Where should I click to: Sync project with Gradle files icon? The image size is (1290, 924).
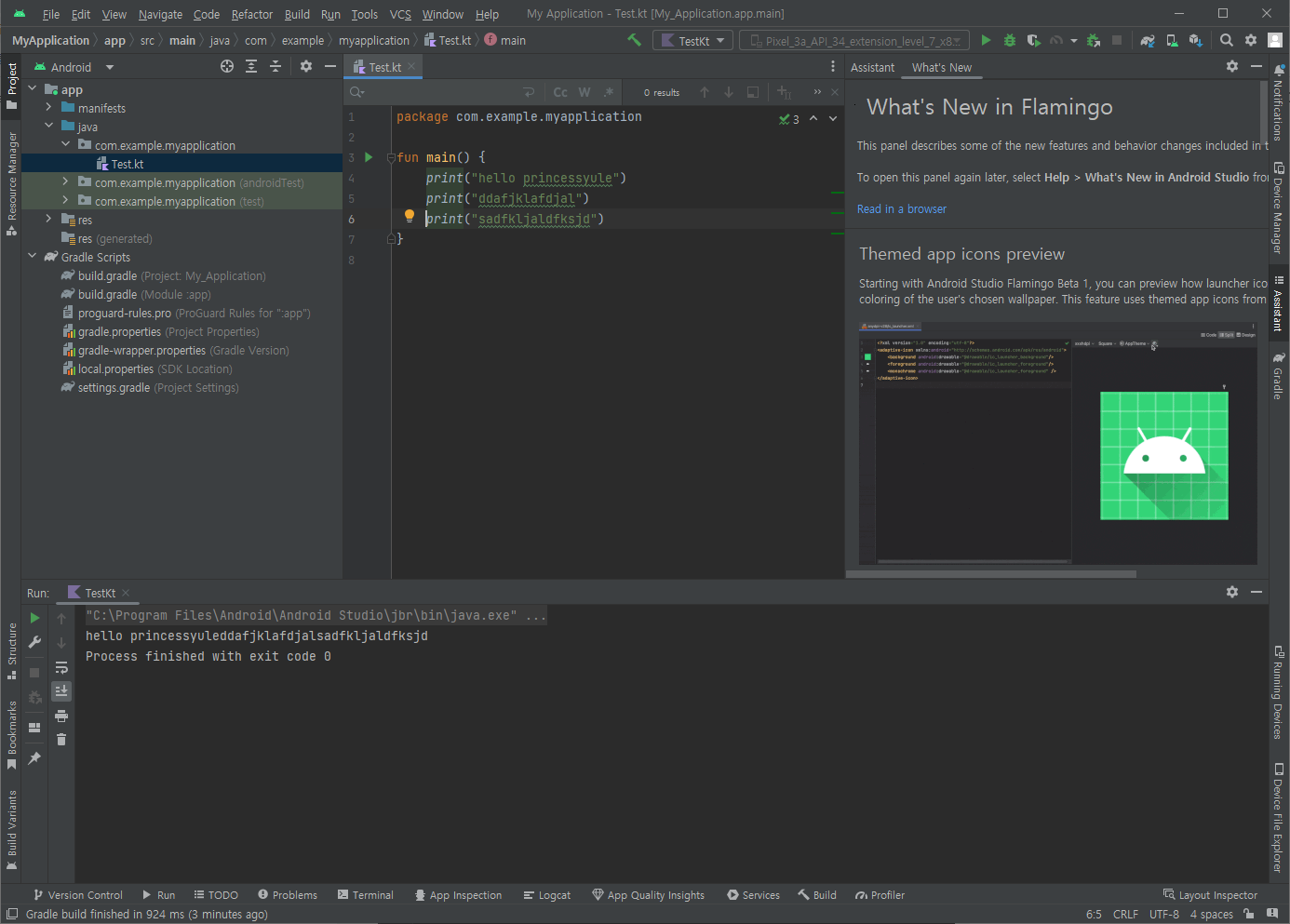click(1148, 40)
